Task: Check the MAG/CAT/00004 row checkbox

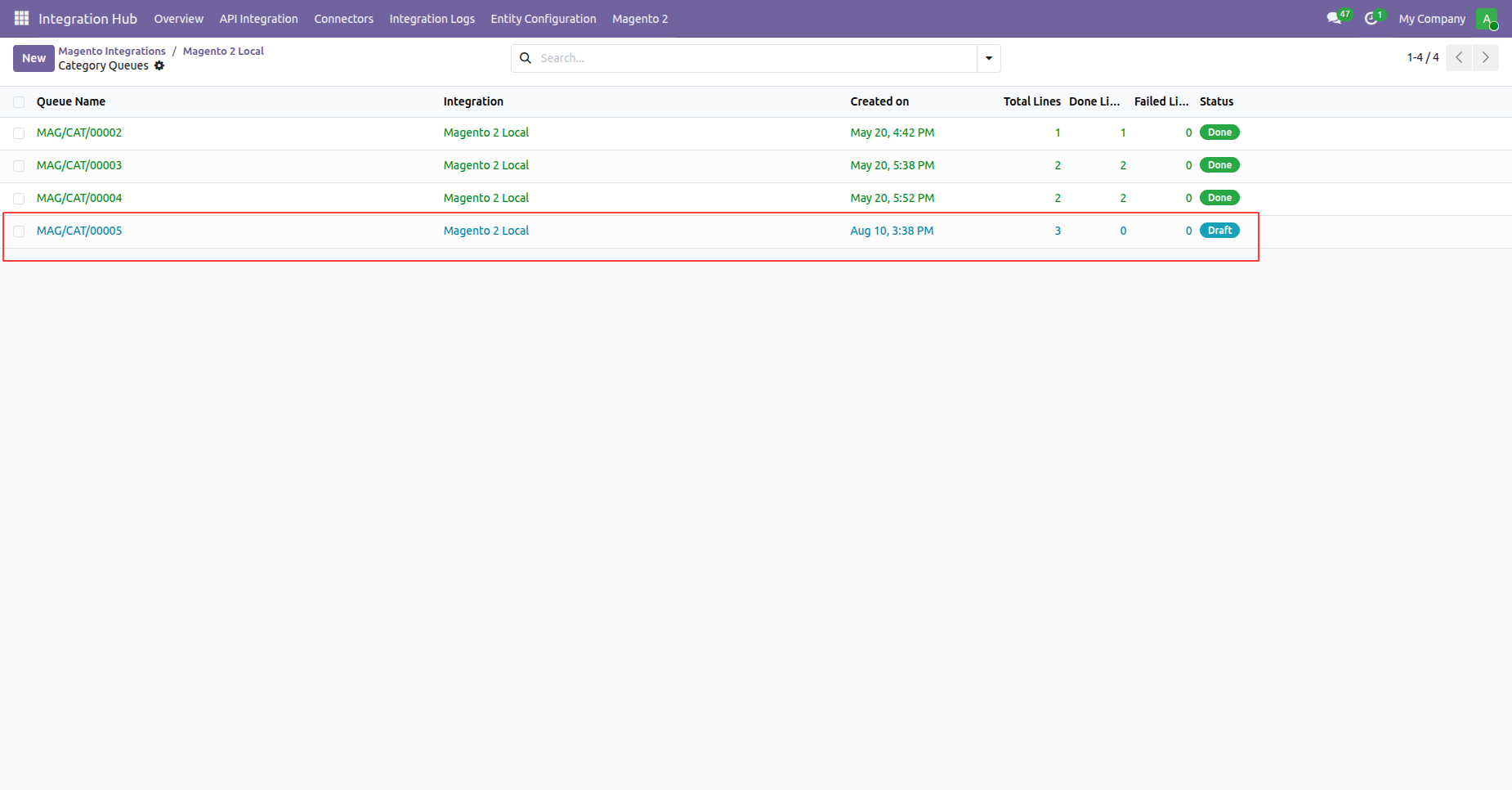Action: click(x=19, y=199)
